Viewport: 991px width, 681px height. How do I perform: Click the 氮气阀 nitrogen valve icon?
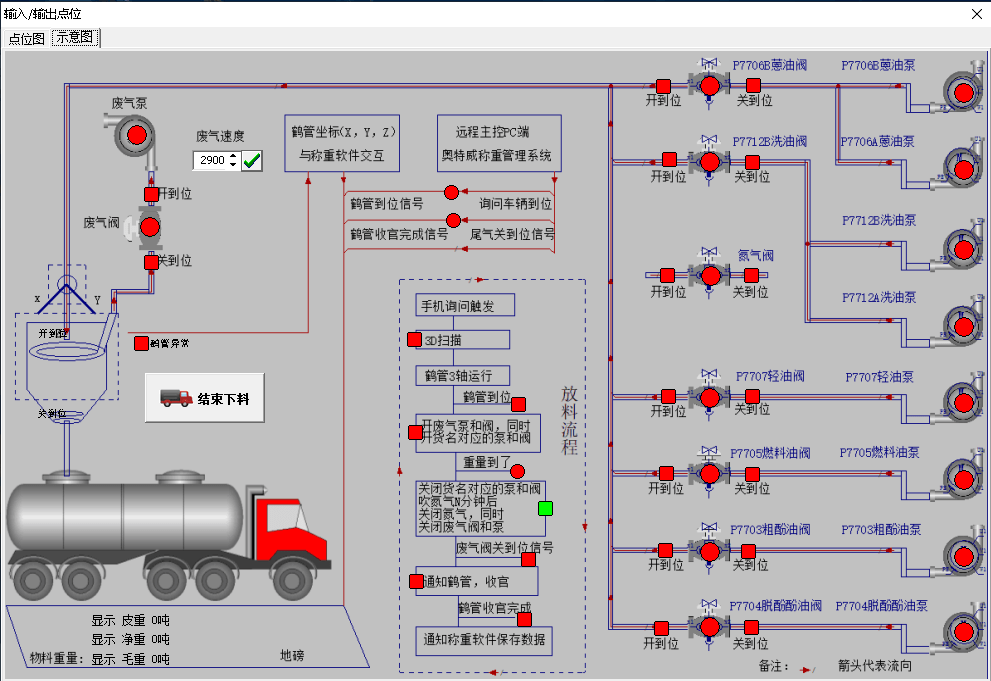click(x=710, y=276)
